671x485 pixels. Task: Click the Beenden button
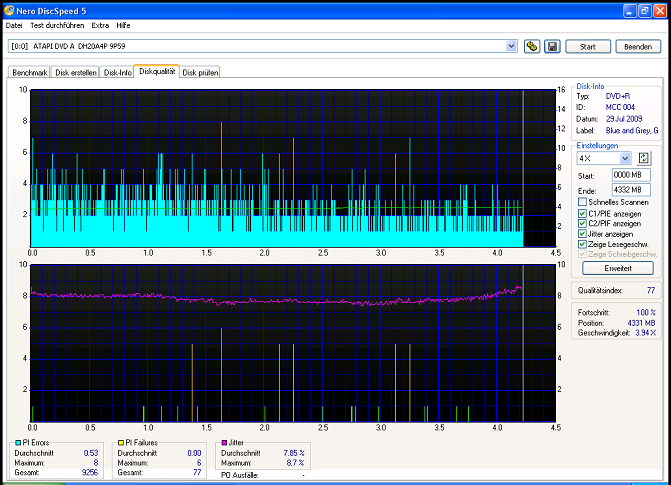coord(638,47)
